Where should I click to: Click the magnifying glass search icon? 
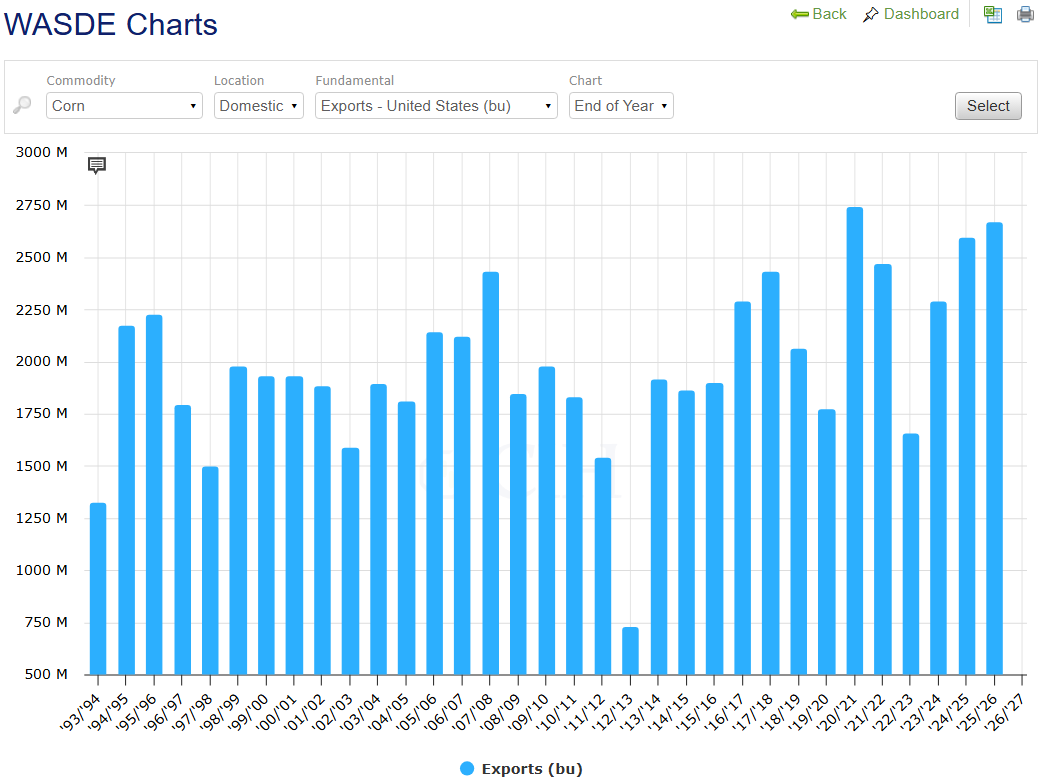pos(22,105)
